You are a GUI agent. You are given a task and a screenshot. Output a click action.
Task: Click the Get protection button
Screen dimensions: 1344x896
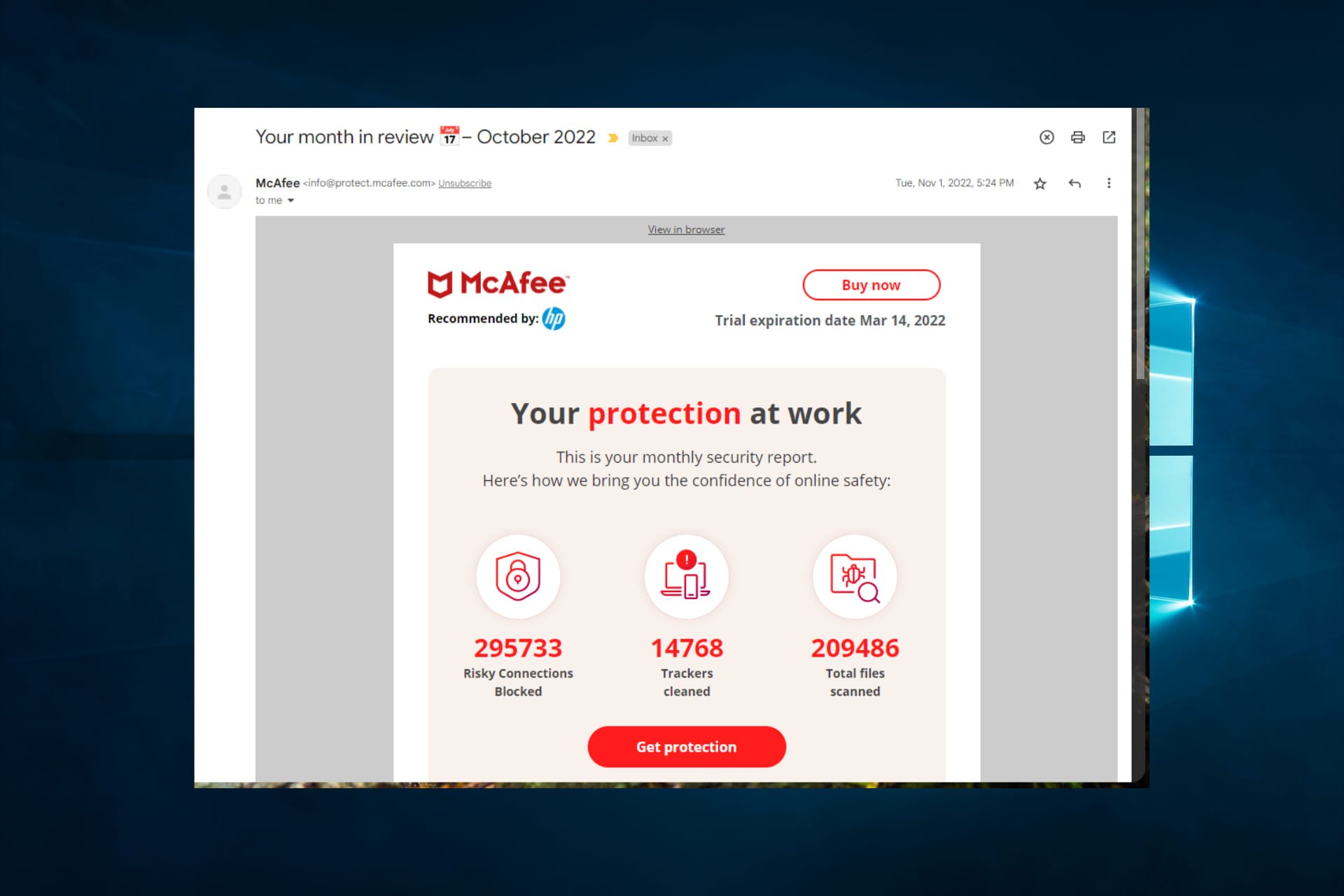(687, 747)
